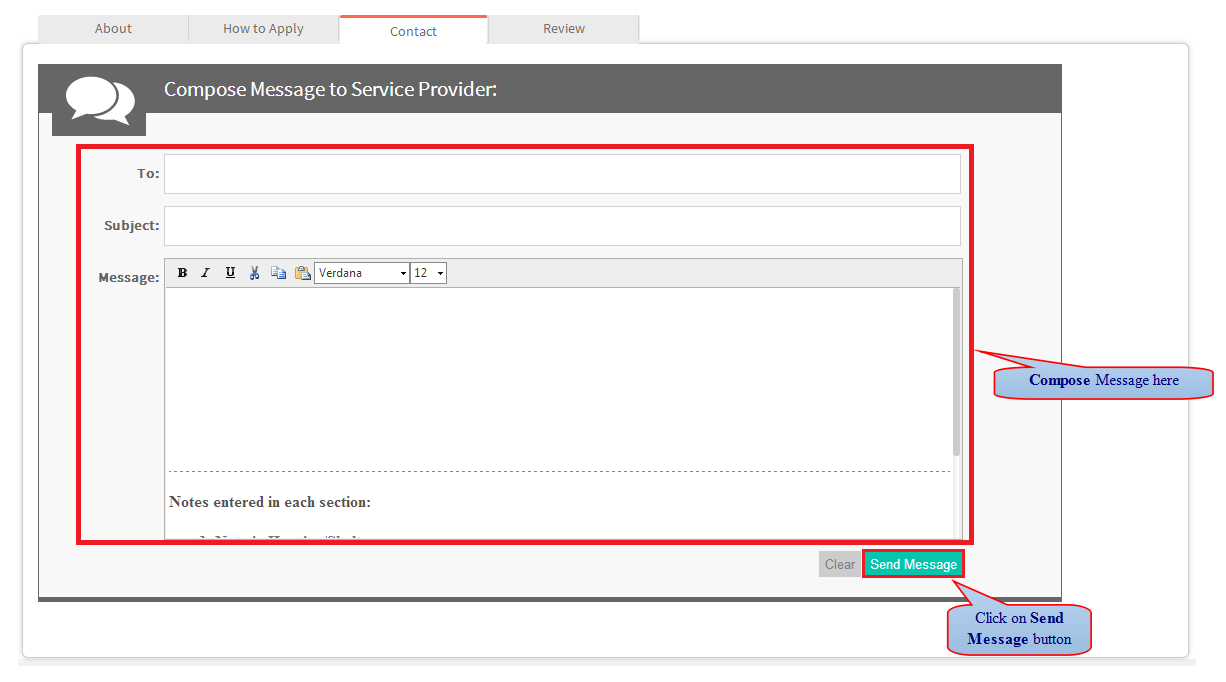Cut selected text with scissors icon
Screen dimensions: 1226x682
pos(254,273)
